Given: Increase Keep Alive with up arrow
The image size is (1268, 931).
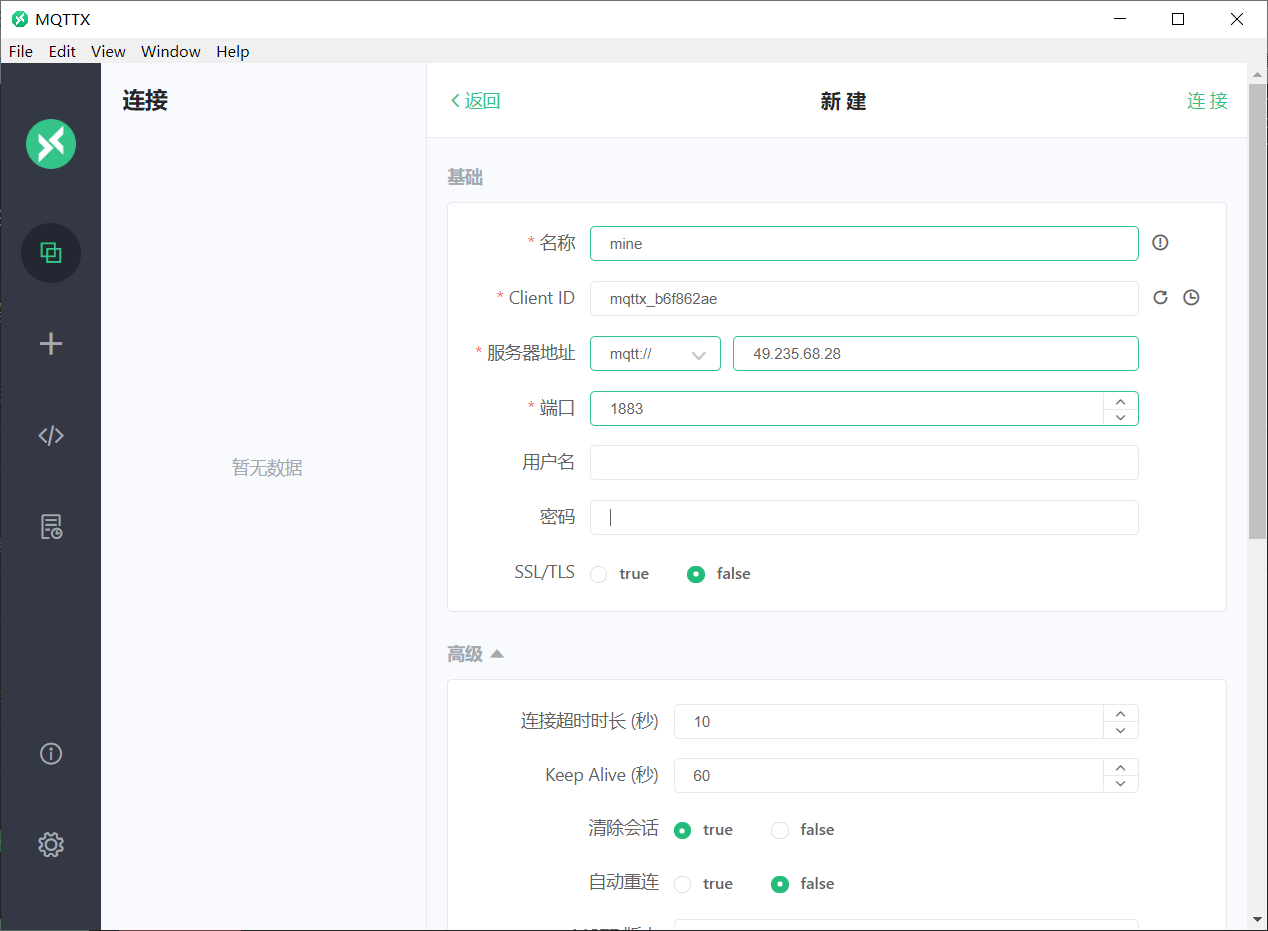Looking at the screenshot, I should point(1121,767).
